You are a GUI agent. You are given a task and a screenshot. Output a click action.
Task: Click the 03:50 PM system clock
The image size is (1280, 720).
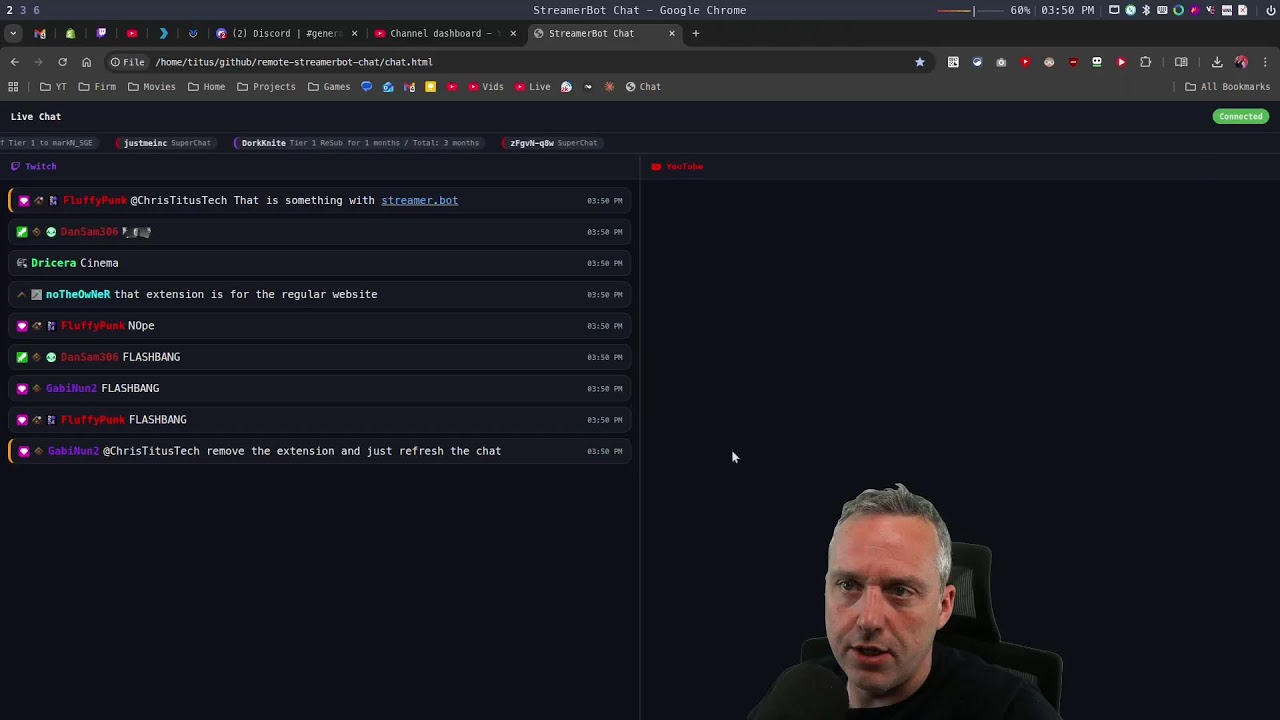click(1067, 10)
